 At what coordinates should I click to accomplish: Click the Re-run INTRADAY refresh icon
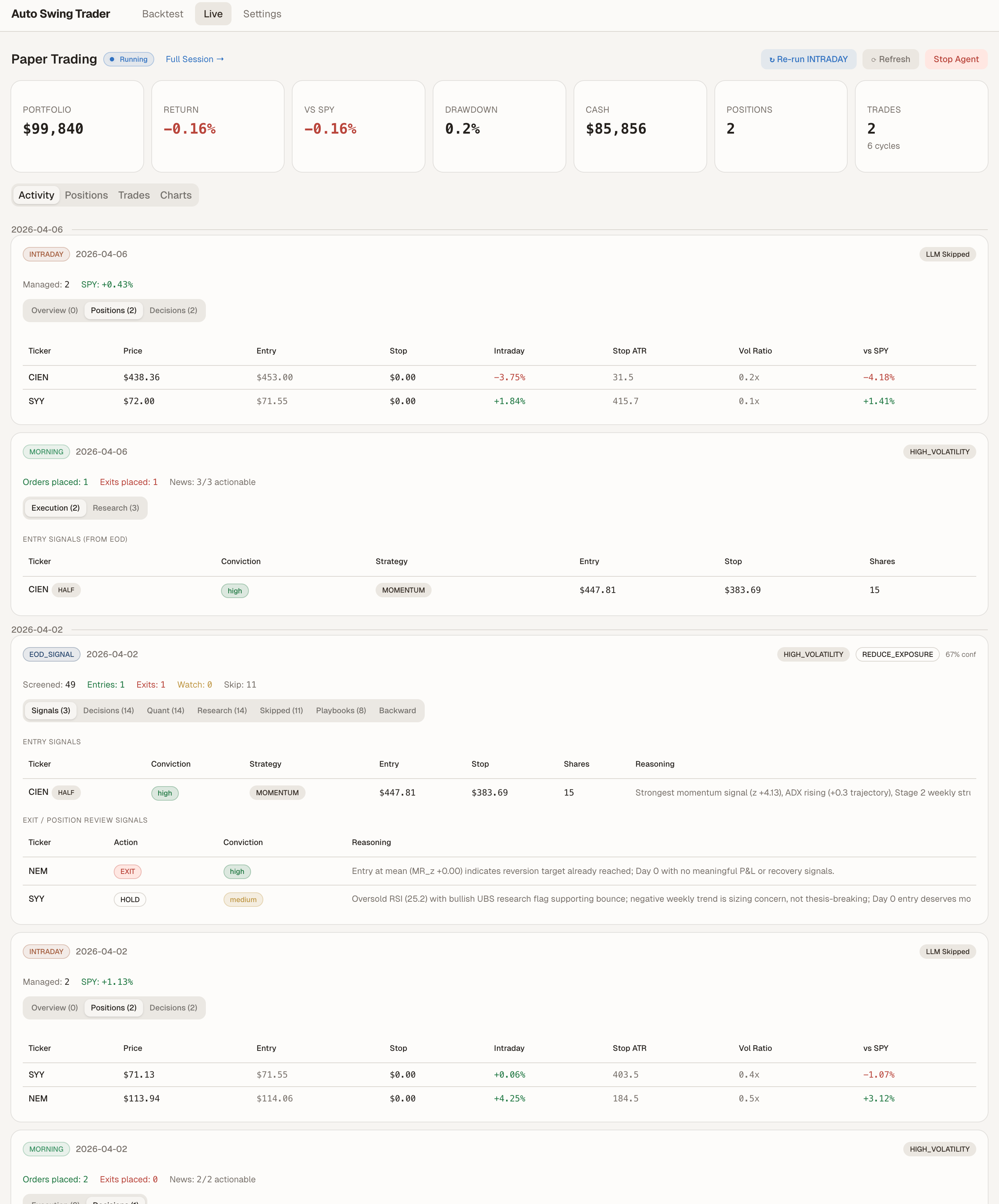coord(773,59)
